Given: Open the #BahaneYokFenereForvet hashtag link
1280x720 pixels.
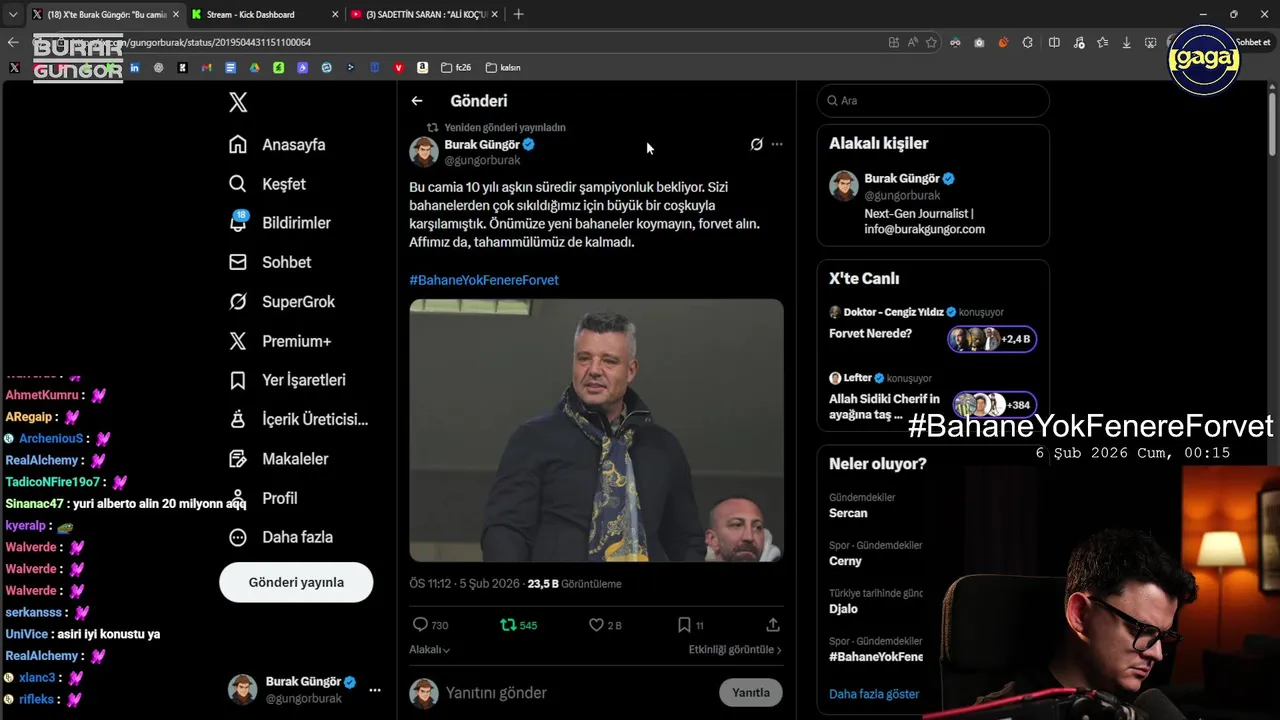Looking at the screenshot, I should [484, 280].
